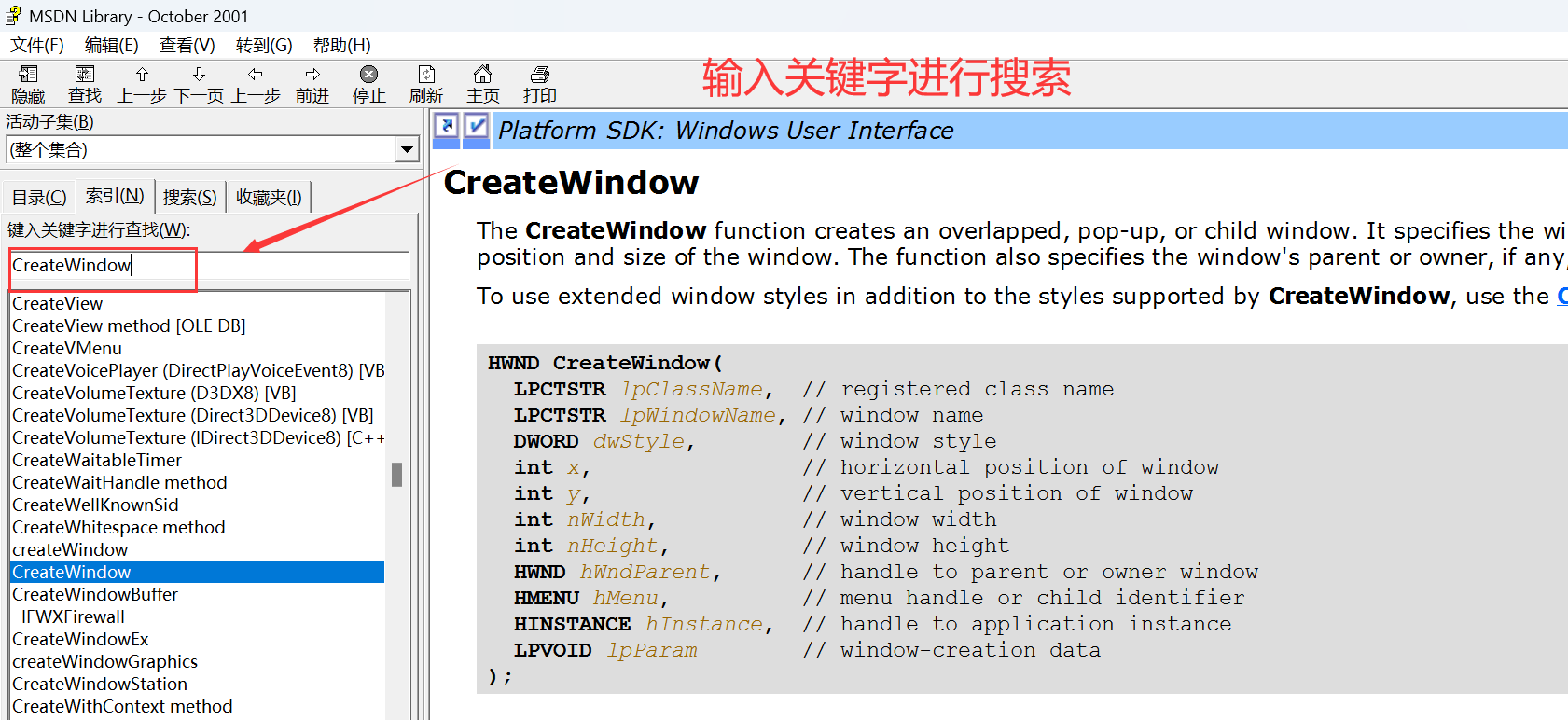Click the 刷新 (Refresh) toolbar icon
The image size is (1568, 720).
pyautogui.click(x=426, y=75)
